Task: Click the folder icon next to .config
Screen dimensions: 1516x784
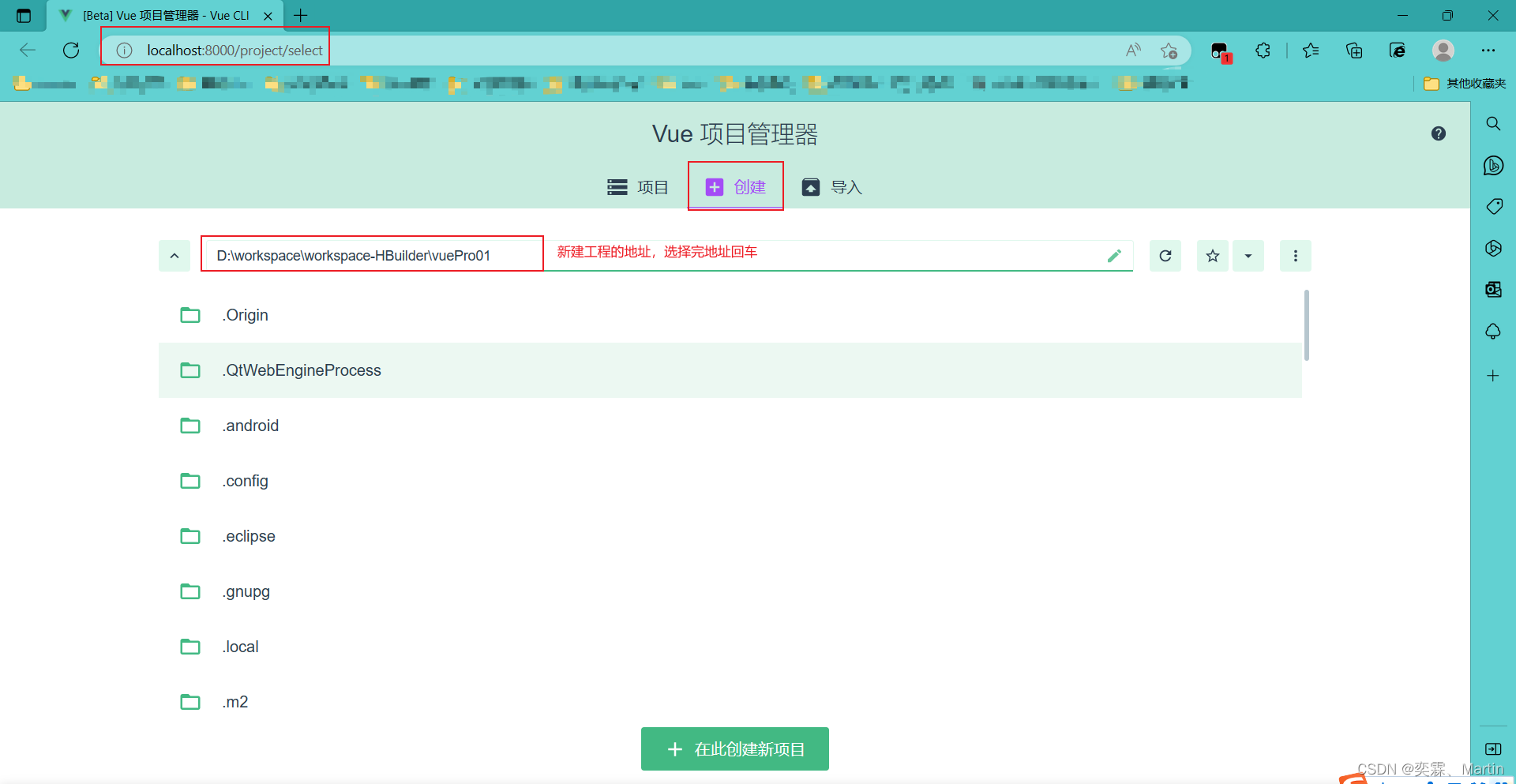Action: click(x=190, y=481)
